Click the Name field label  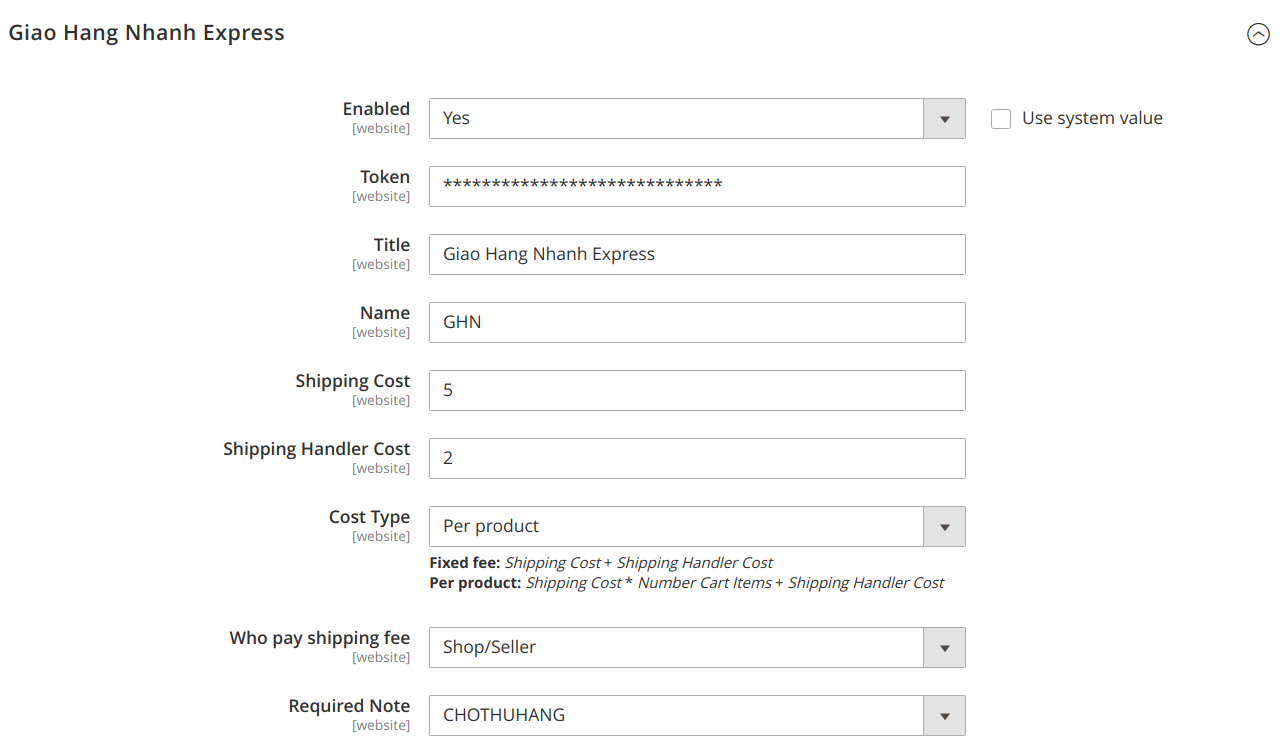[x=385, y=313]
